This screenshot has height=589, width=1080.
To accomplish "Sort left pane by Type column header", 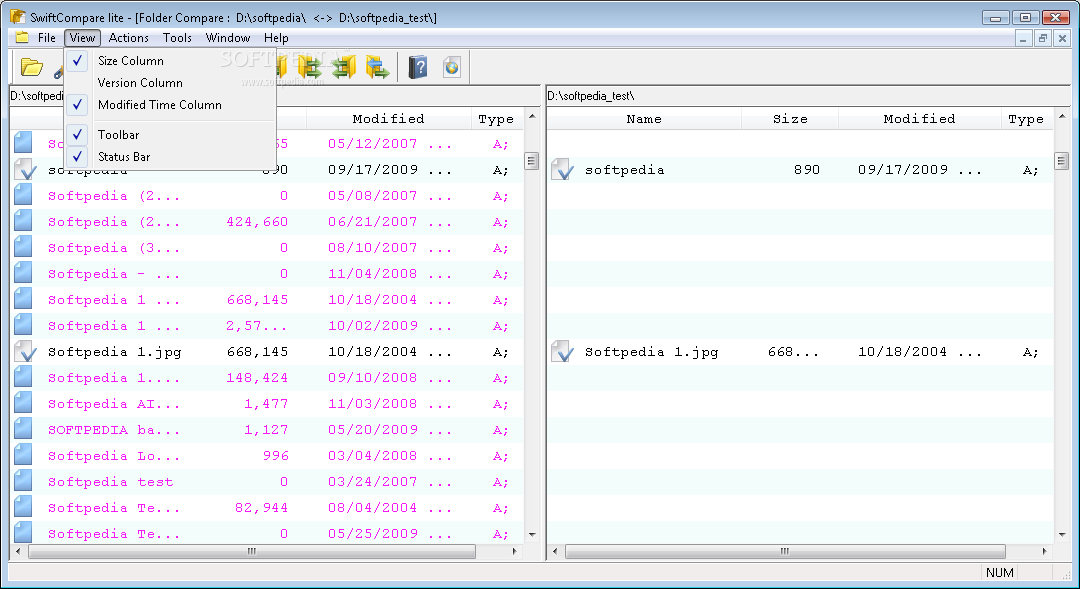I will coord(496,118).
